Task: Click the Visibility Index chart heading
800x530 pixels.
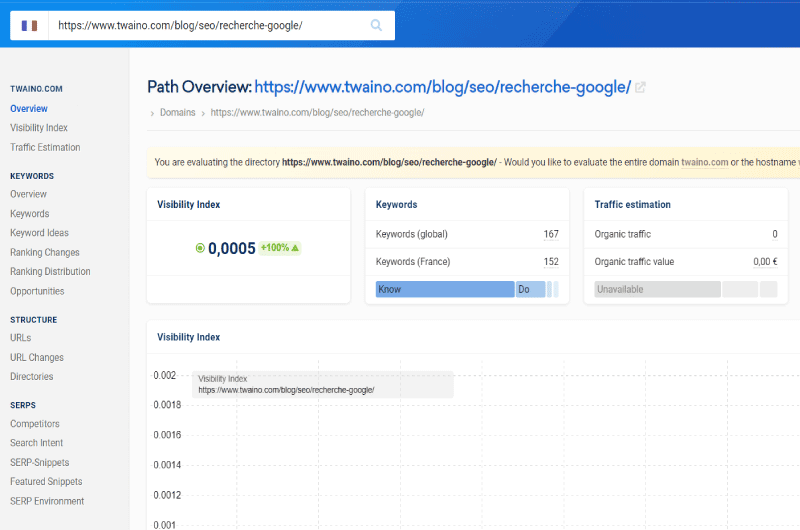Action: tap(189, 337)
